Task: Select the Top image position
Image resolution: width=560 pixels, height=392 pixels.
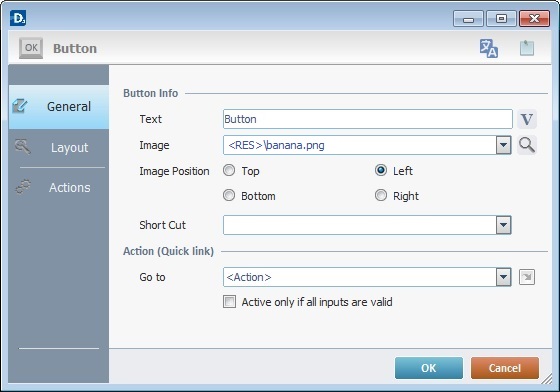Action: click(229, 170)
